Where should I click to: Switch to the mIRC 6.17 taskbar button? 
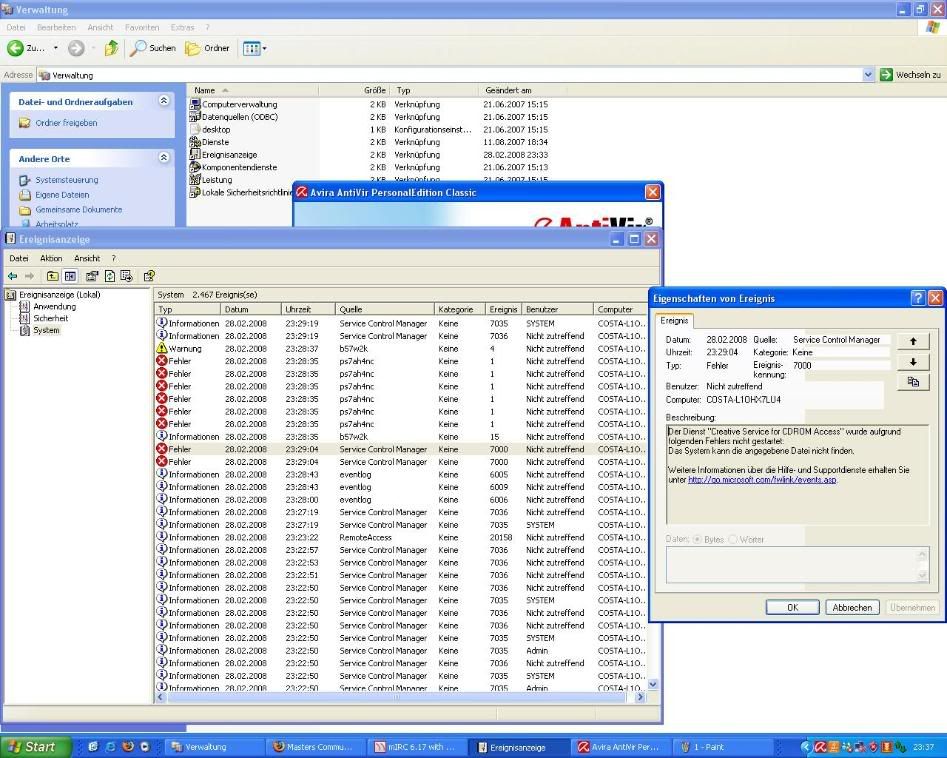pyautogui.click(x=417, y=747)
